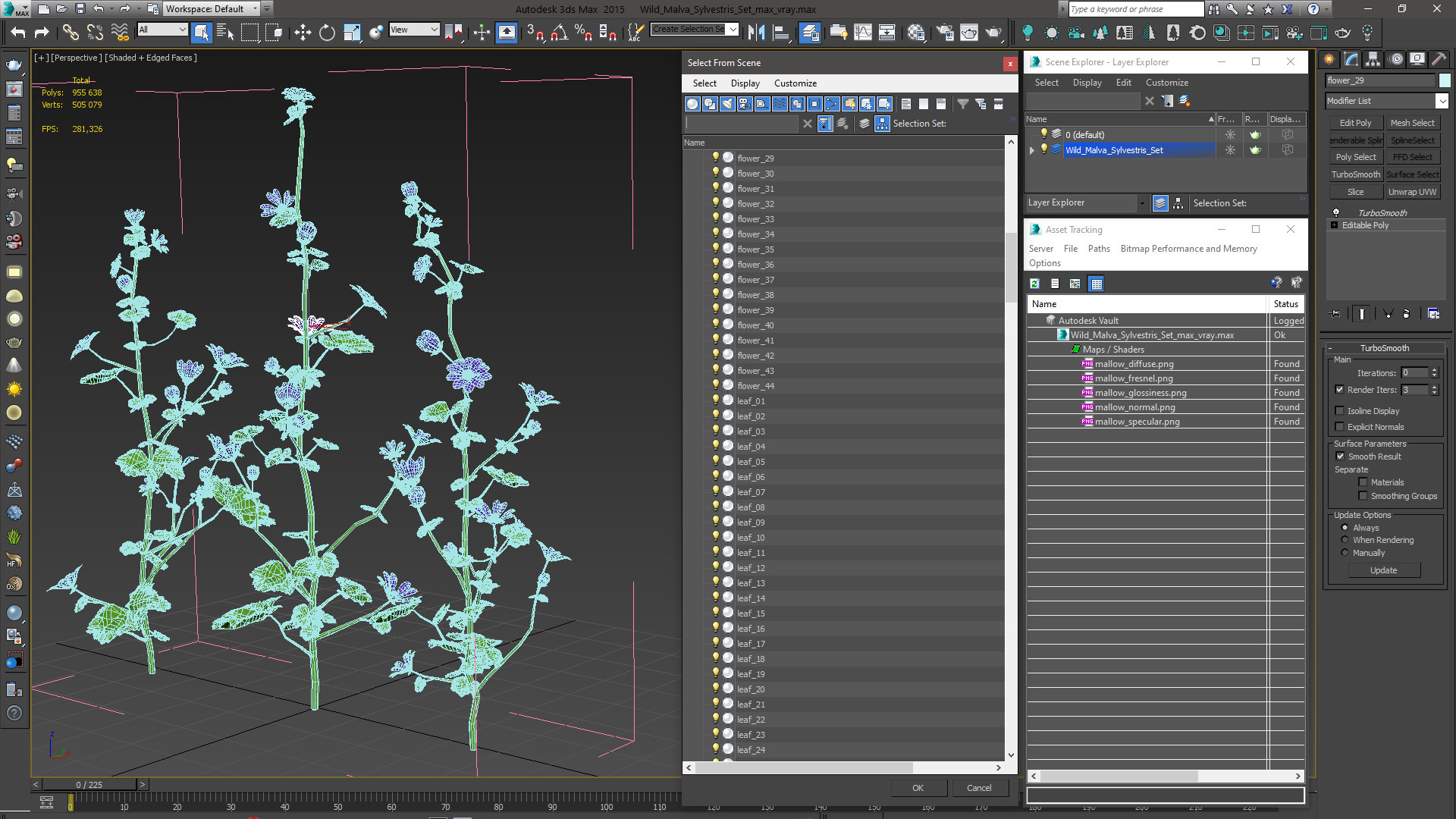
Task: Click the Align tool icon
Action: (780, 32)
